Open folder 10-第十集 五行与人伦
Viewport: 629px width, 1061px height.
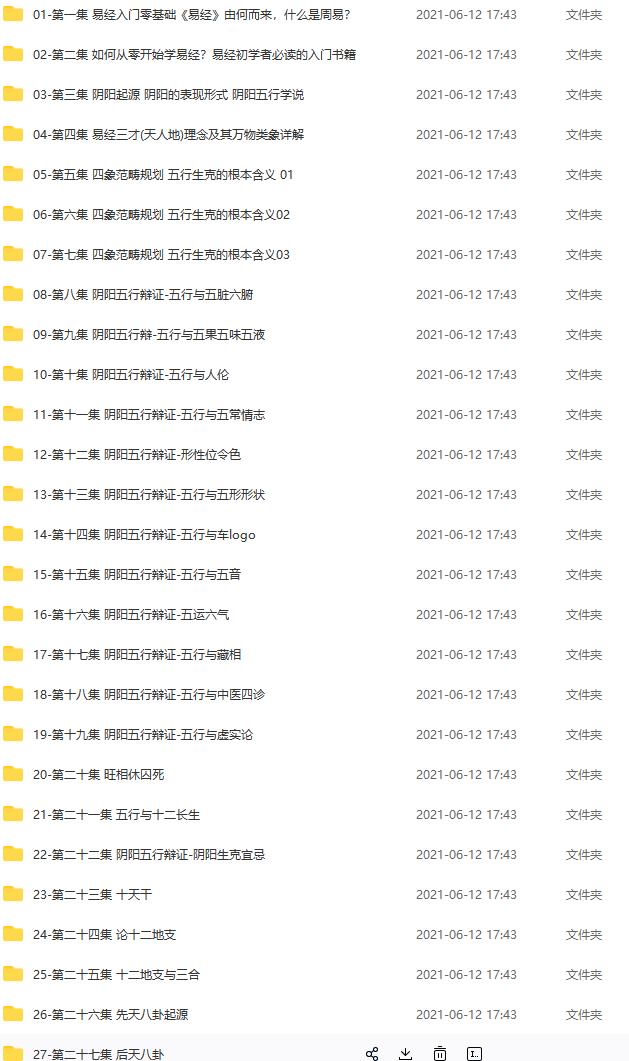coord(131,374)
